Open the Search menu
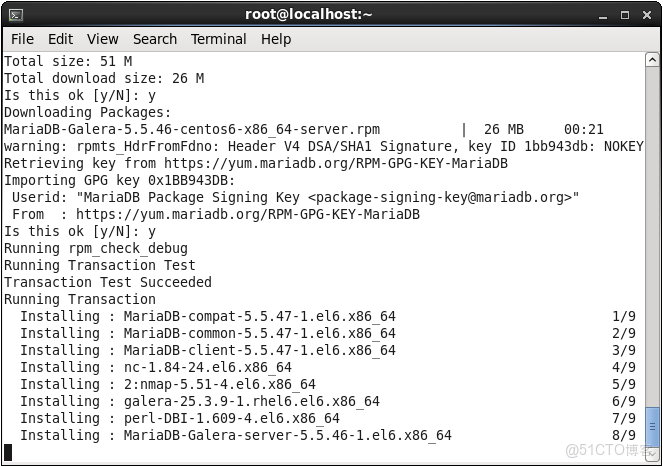This screenshot has height=467, width=663. pos(155,39)
